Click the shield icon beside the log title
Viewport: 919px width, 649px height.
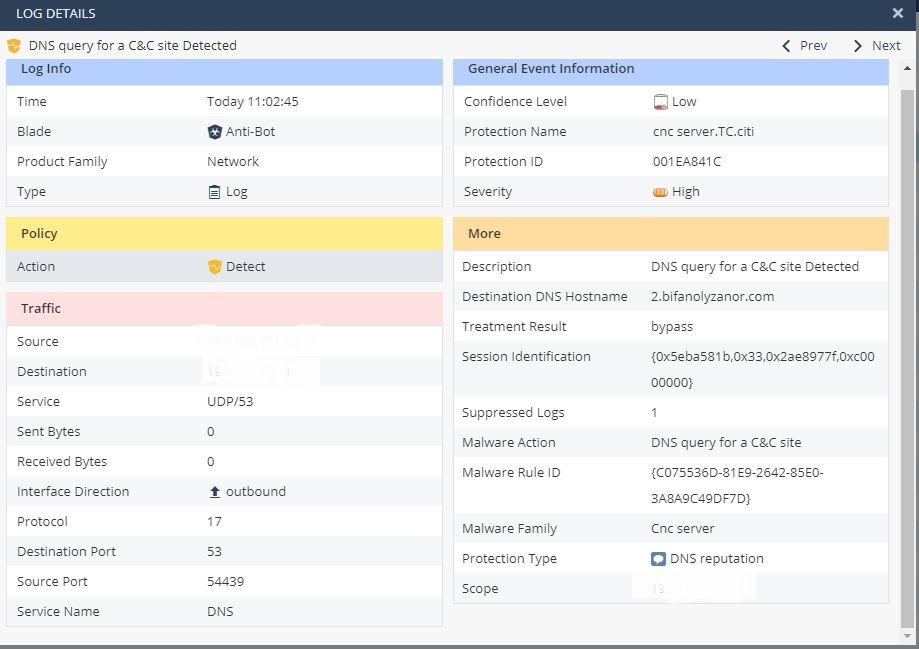[14, 46]
